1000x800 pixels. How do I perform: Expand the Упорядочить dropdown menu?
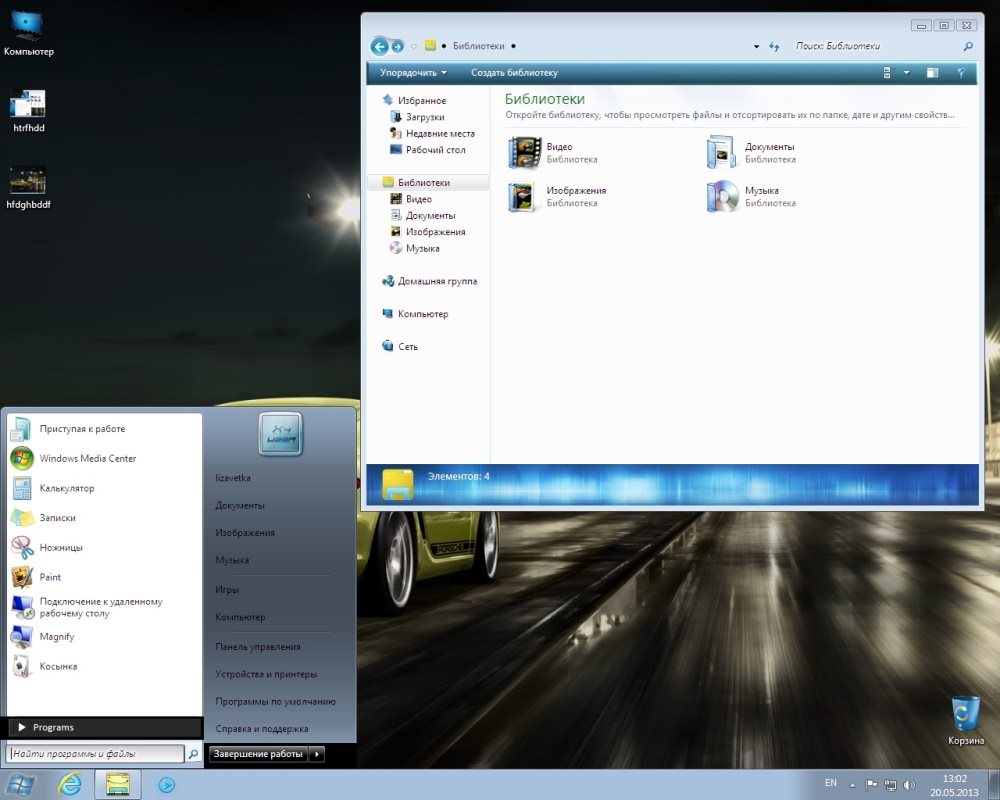413,73
